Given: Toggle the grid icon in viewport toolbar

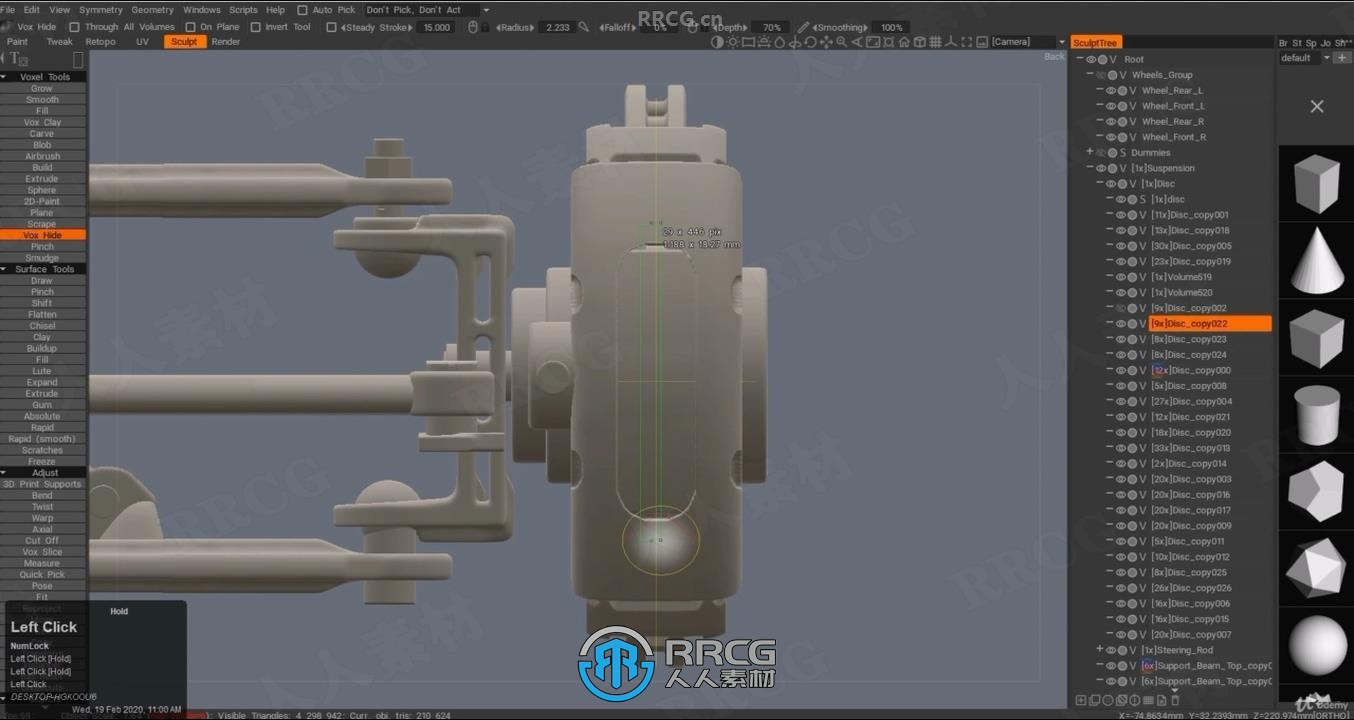Looking at the screenshot, I should coord(935,42).
